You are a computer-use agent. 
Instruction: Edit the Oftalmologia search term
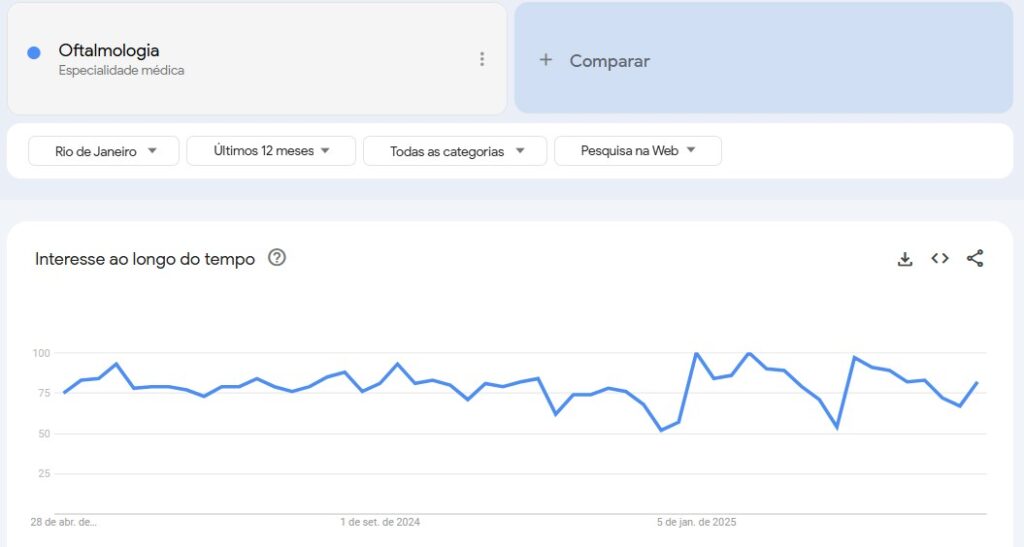coord(109,50)
